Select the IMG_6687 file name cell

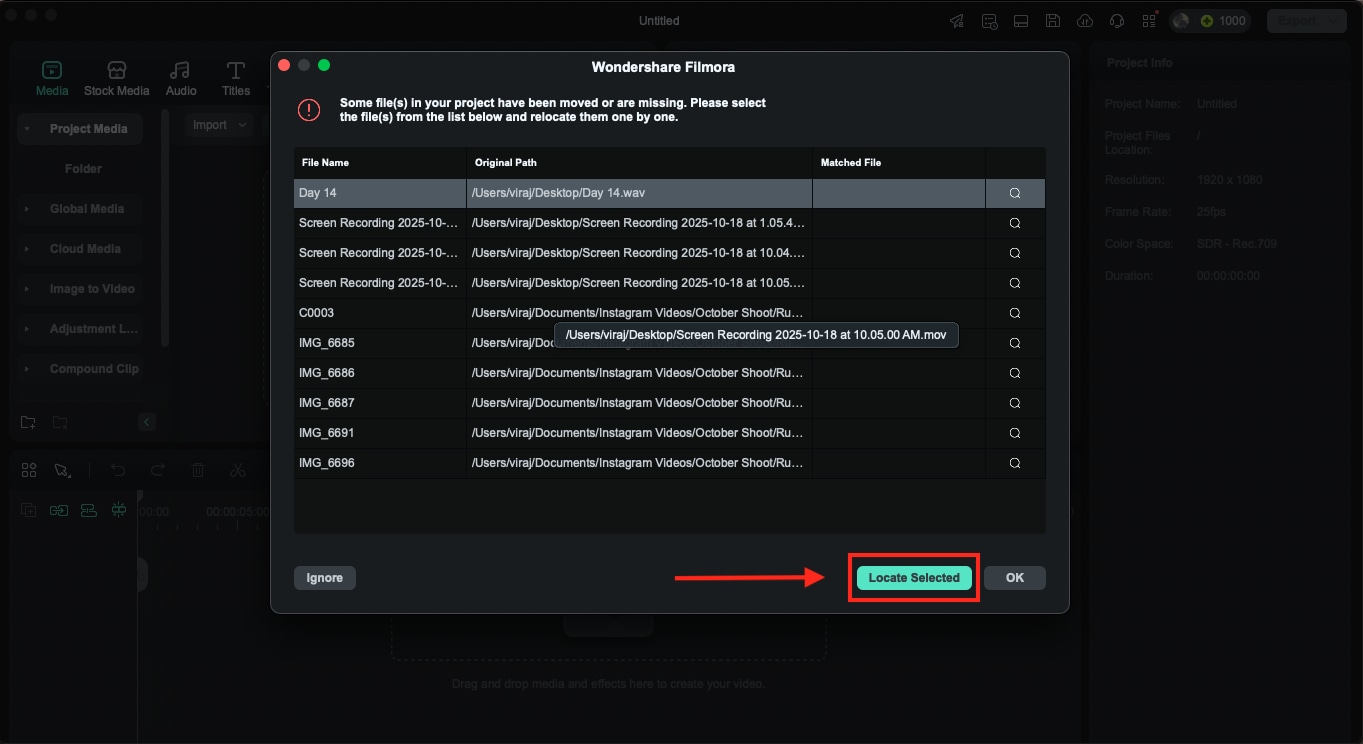click(x=380, y=403)
